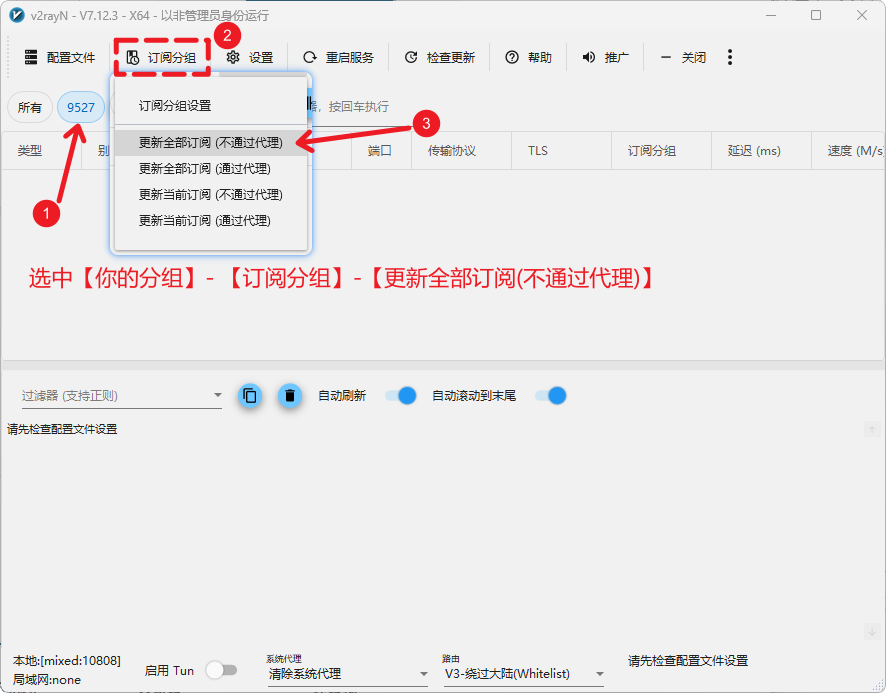Maximize the v2rayN window

[x=816, y=15]
